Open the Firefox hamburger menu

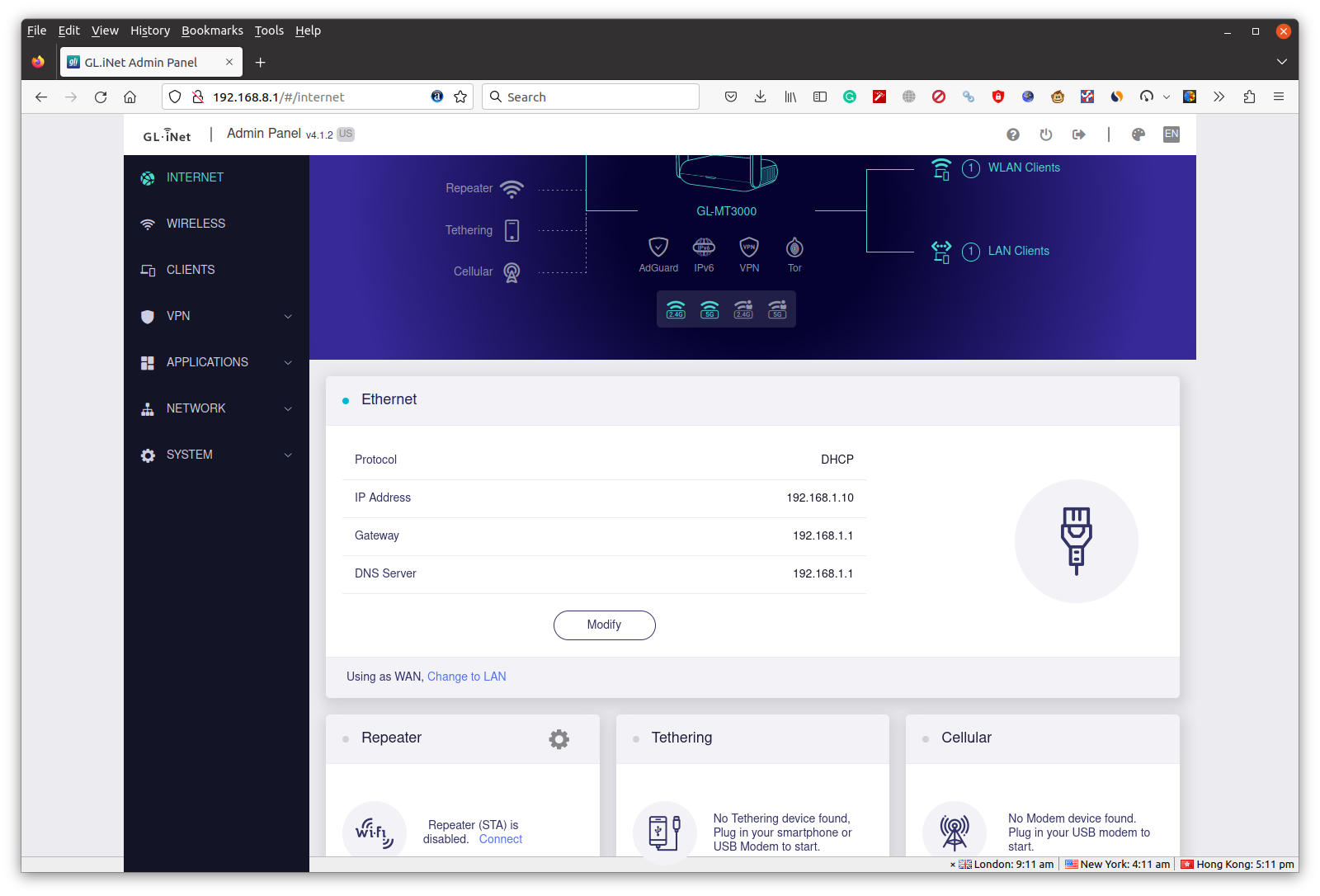pos(1279,97)
